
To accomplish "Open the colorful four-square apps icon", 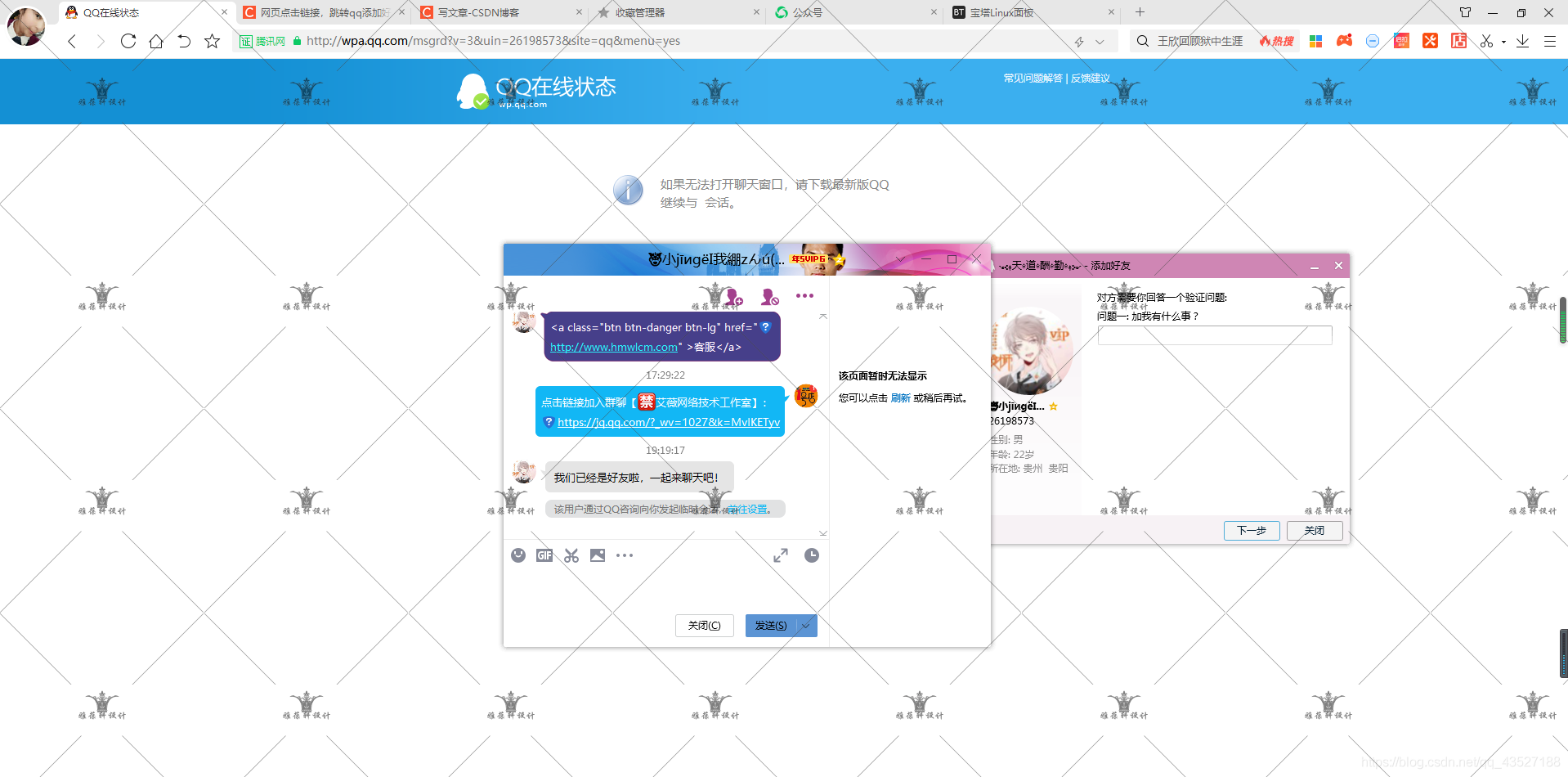I will [1315, 41].
